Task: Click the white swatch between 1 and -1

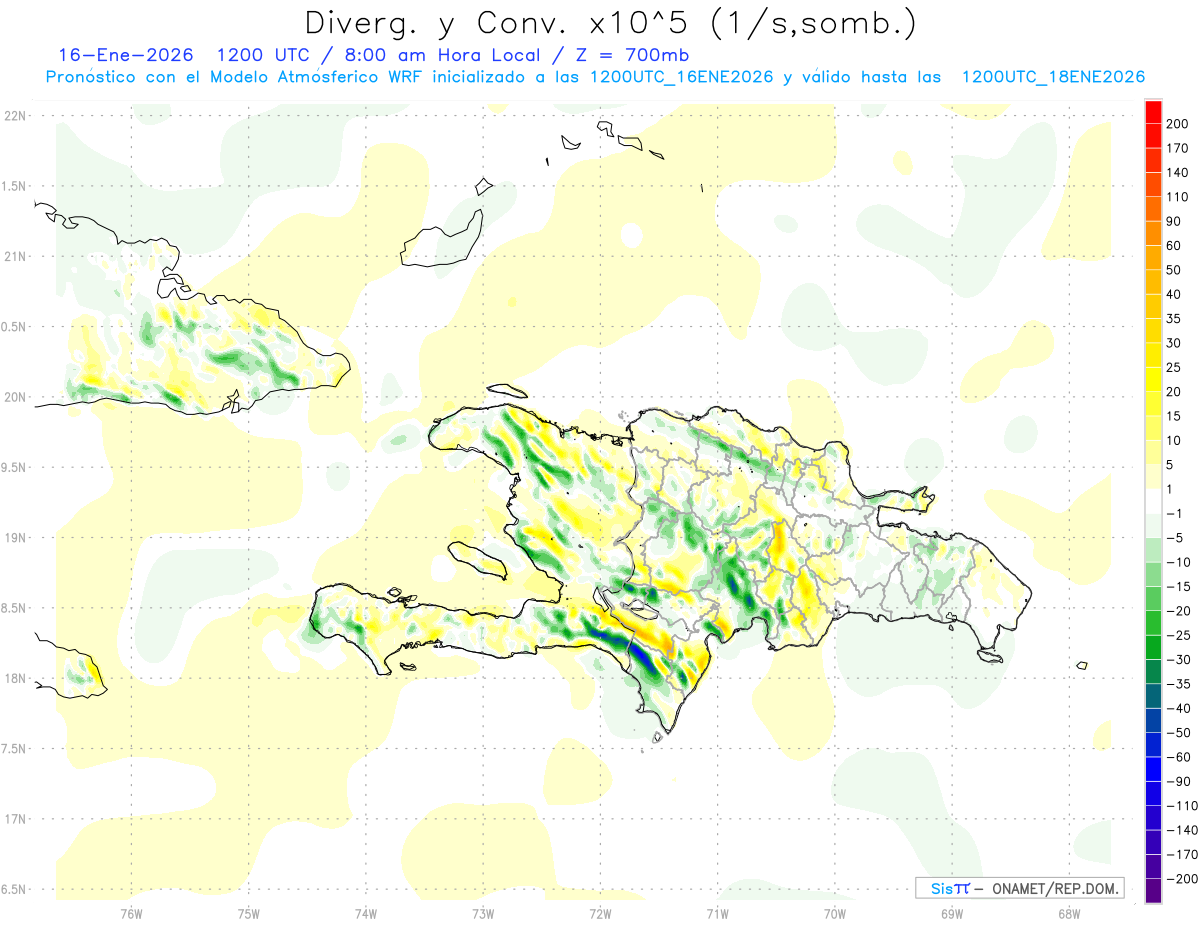Action: point(1153,501)
